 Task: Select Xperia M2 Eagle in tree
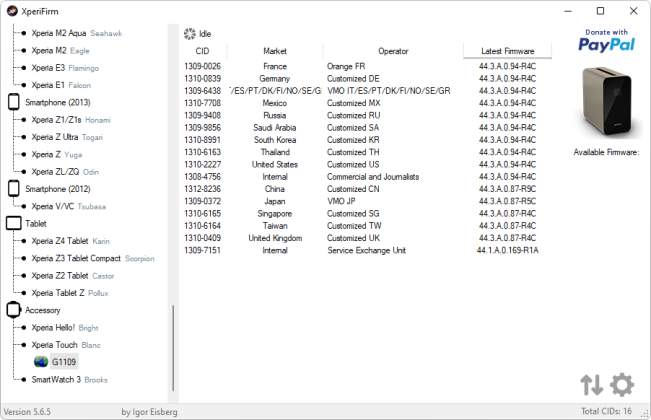coord(61,51)
